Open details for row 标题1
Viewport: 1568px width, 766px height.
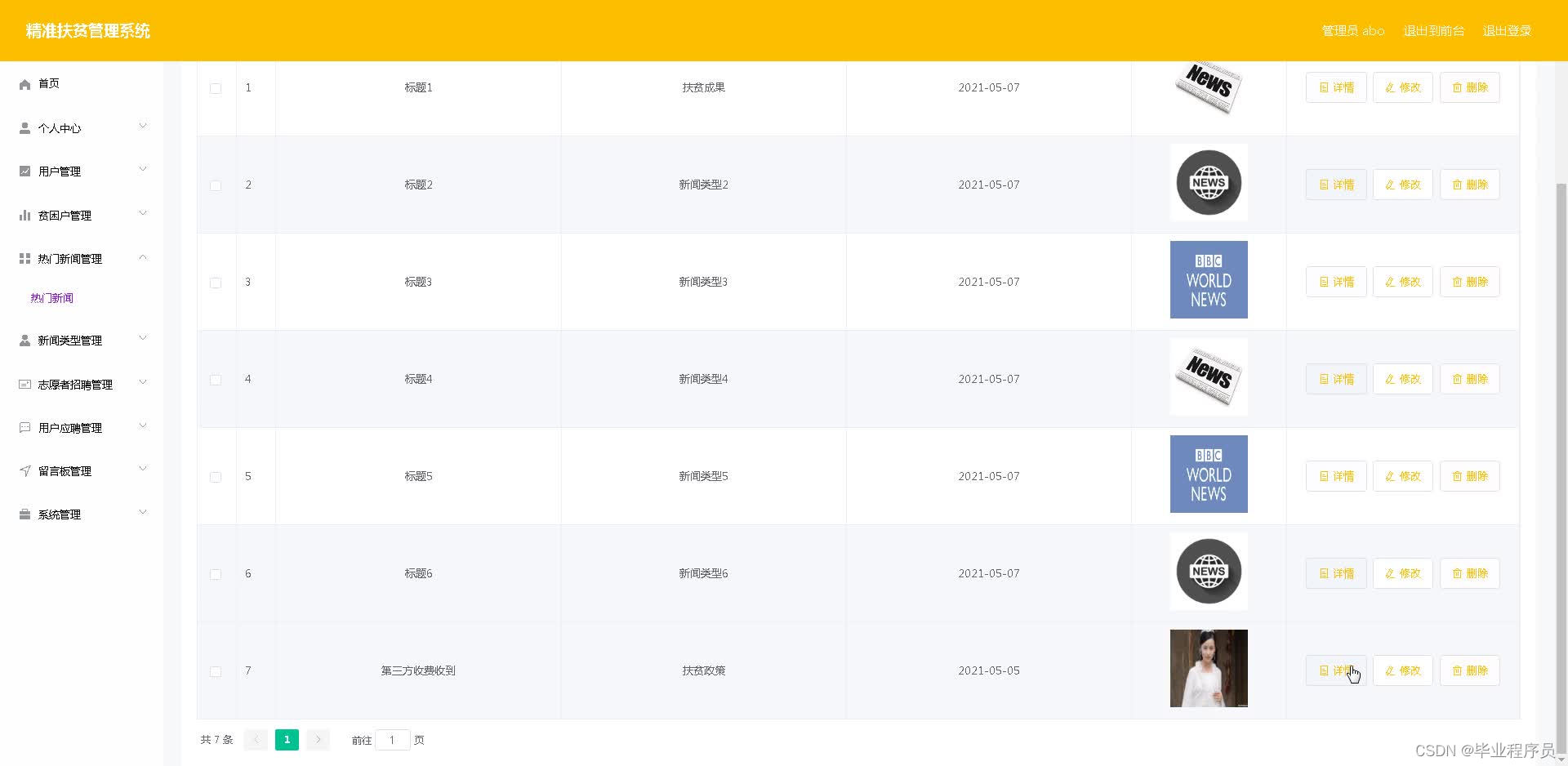click(1336, 87)
